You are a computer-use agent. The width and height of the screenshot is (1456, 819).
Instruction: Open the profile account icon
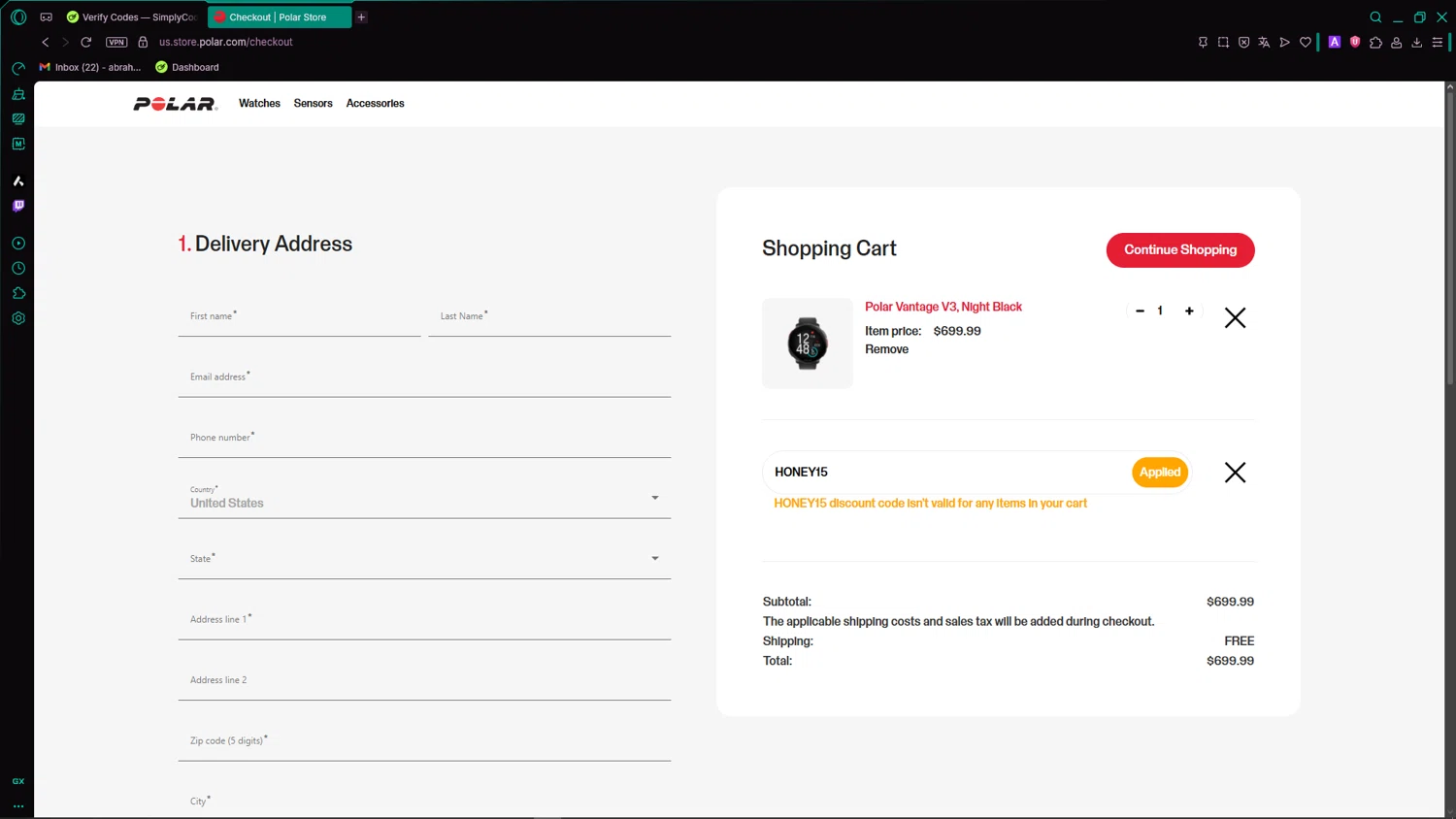1397,42
